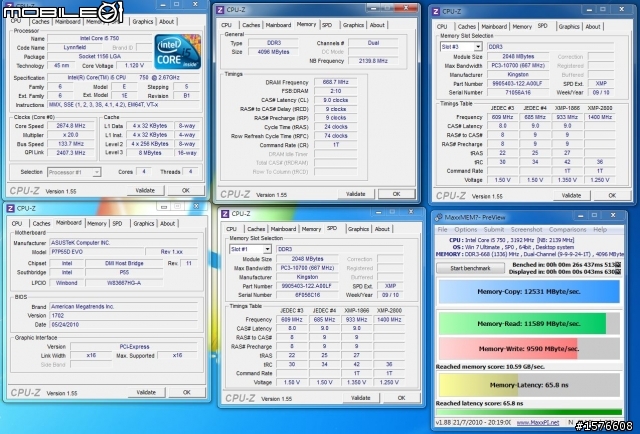Open the Graphics tab in the Slot #1 SPD window
This screenshot has height=434, width=640.
(x=358, y=229)
